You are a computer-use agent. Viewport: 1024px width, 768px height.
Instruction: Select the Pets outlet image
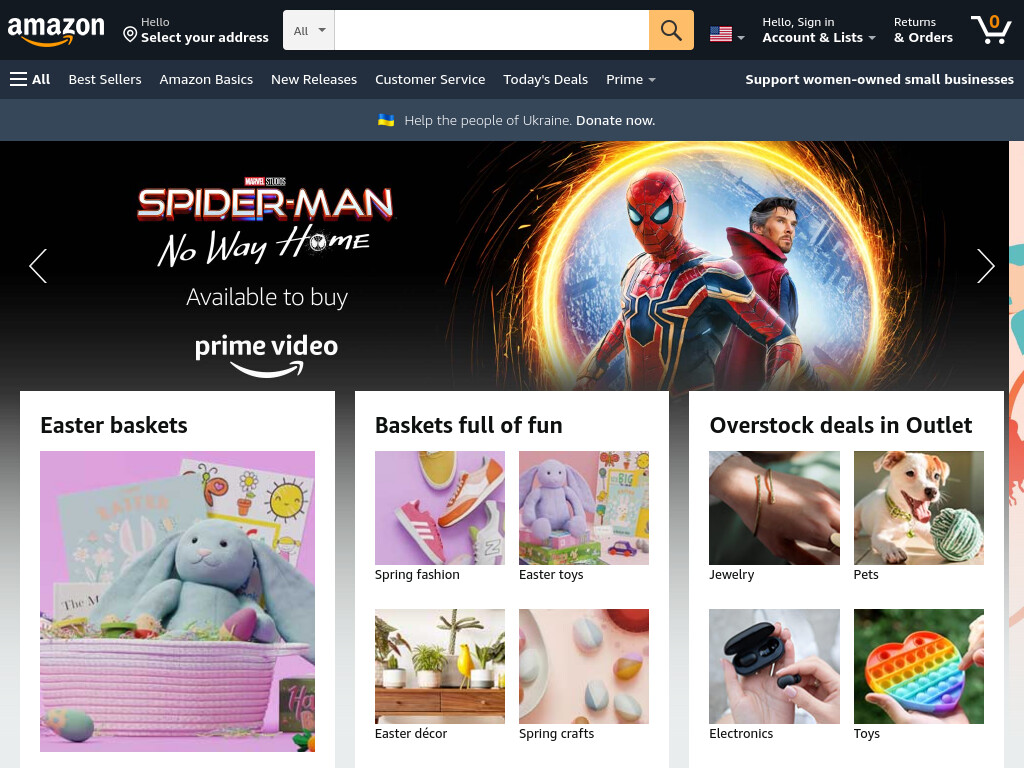[918, 508]
